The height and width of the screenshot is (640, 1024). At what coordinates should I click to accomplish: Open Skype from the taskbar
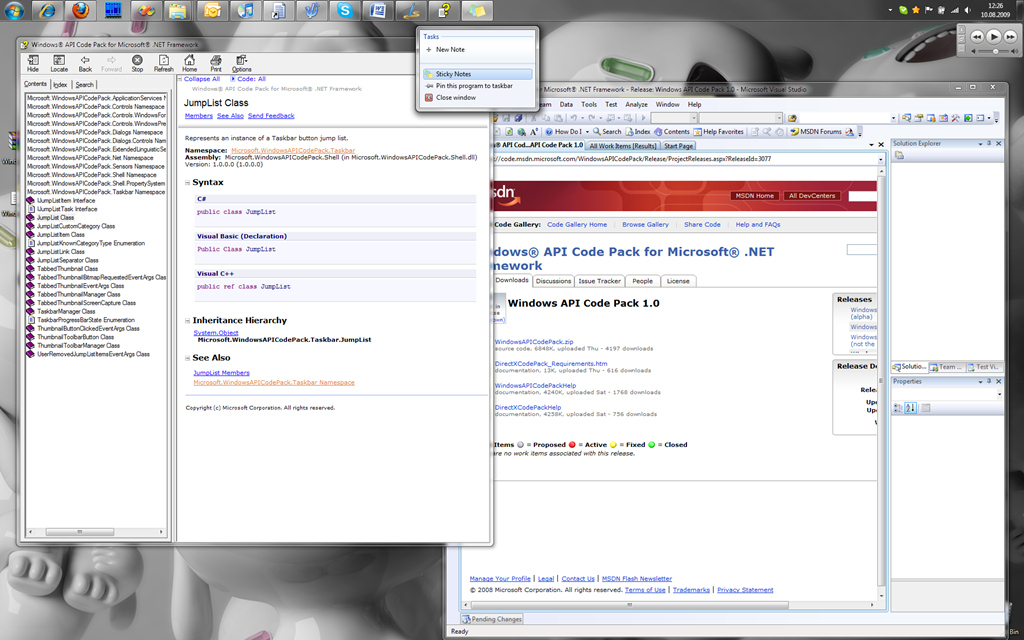[344, 10]
